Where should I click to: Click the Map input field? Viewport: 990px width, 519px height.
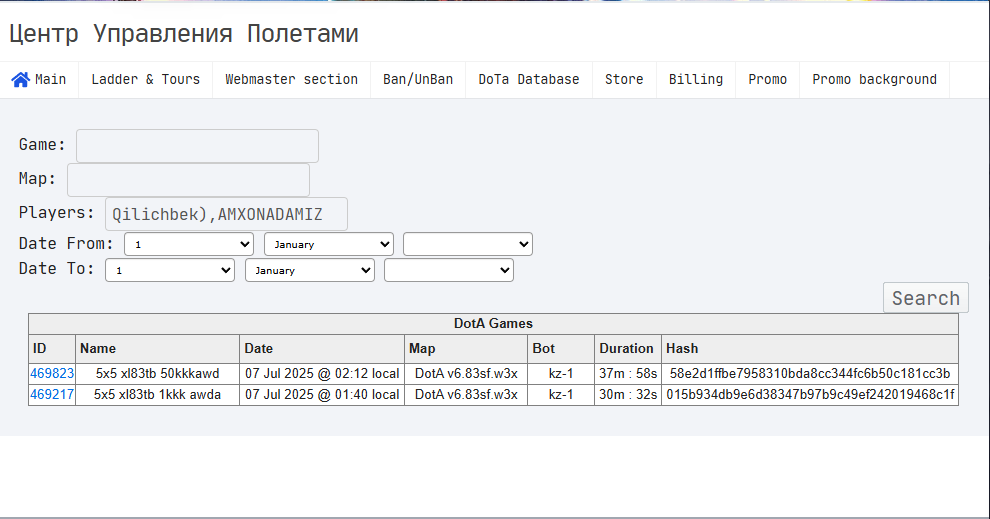coord(188,180)
